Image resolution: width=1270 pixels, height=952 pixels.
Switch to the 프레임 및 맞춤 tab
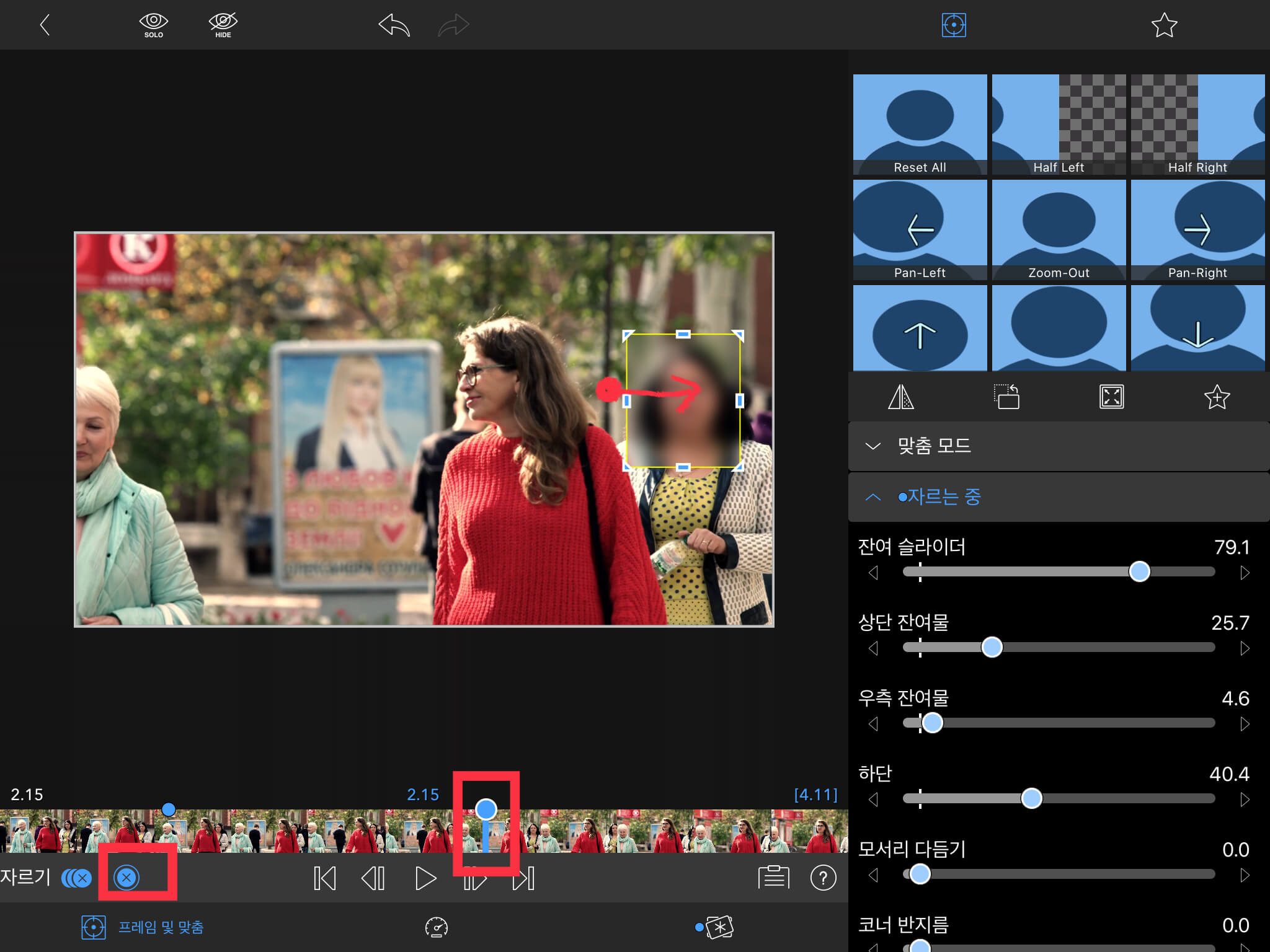tap(143, 927)
